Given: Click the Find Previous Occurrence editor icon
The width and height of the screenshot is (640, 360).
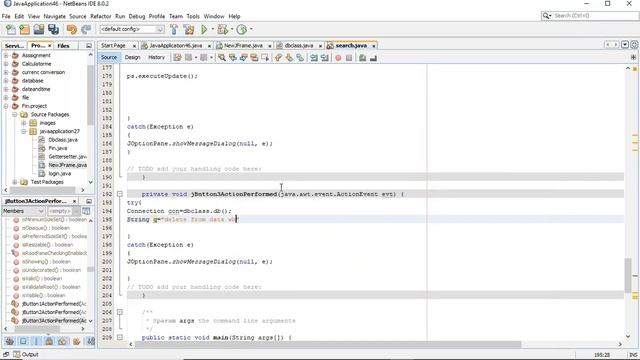Looking at the screenshot, I should coord(233,58).
